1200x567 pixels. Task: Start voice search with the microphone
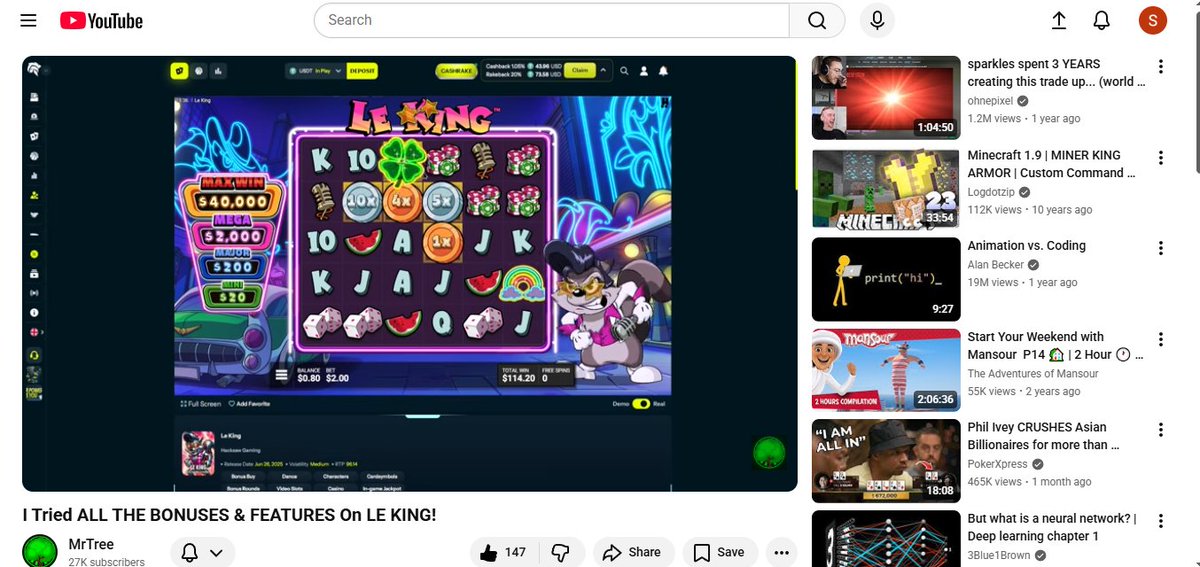[877, 20]
